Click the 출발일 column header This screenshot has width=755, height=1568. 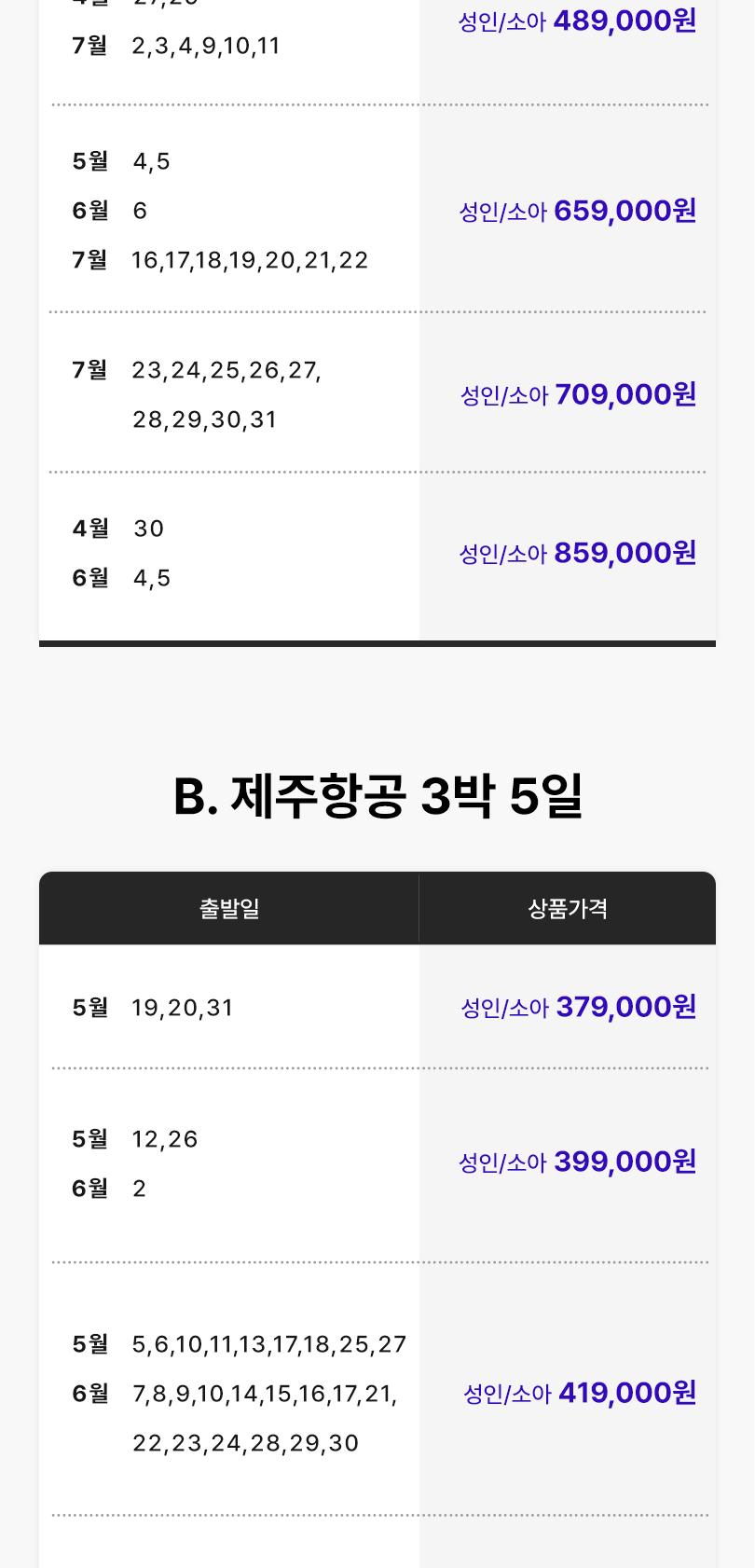click(x=229, y=908)
